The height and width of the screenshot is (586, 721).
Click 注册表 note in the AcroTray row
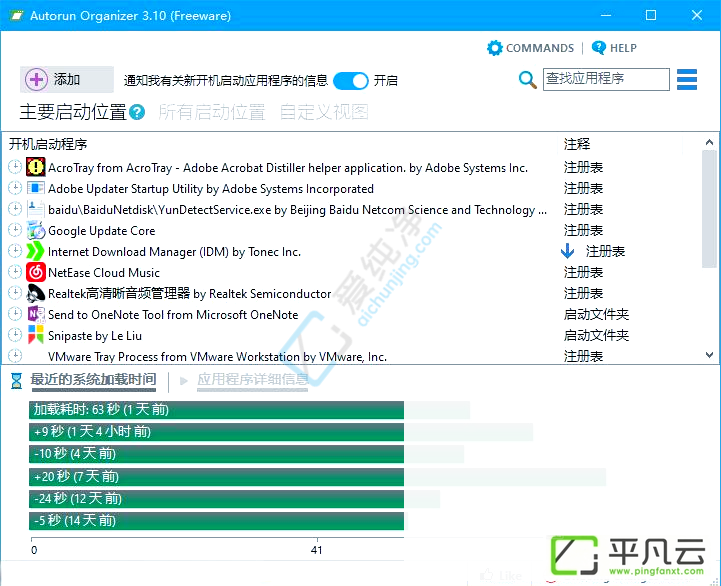584,167
